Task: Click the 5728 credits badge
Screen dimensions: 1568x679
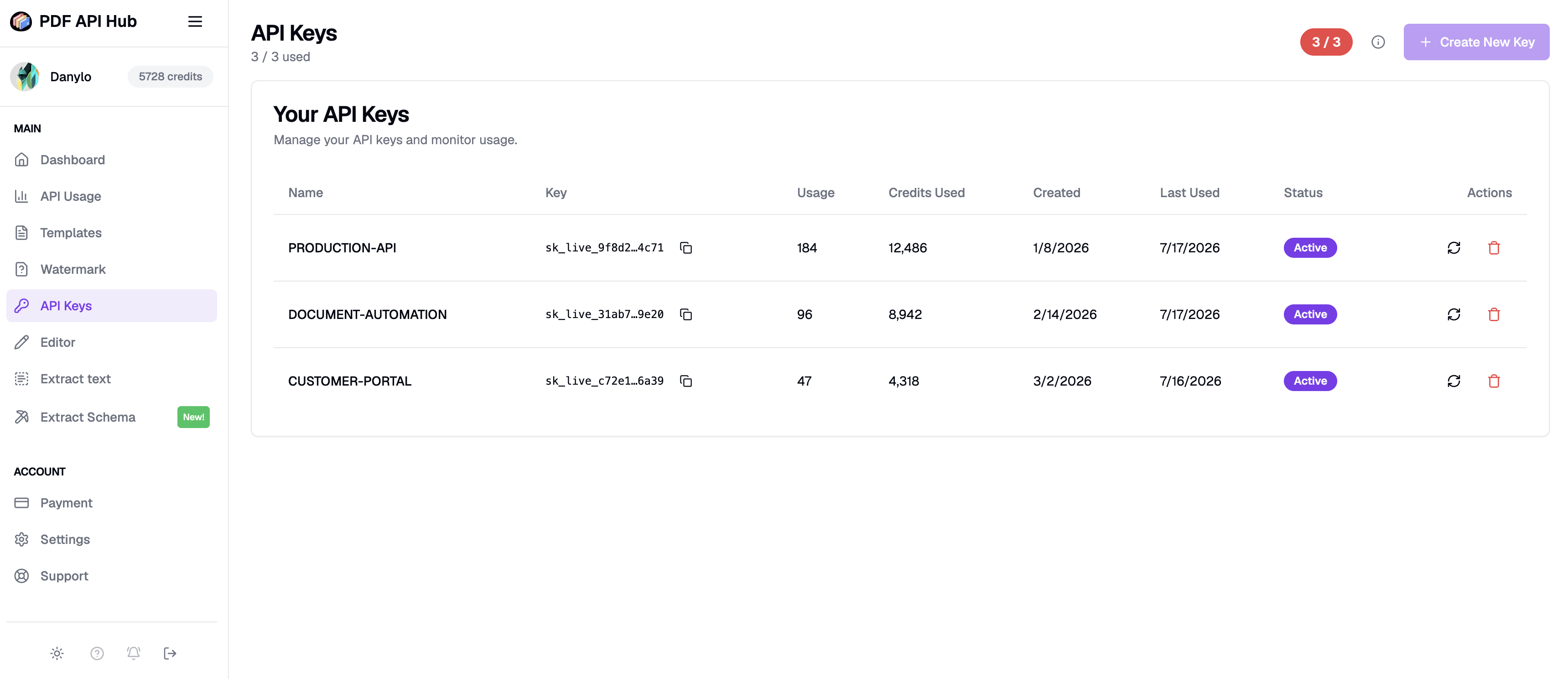Action: pos(171,77)
